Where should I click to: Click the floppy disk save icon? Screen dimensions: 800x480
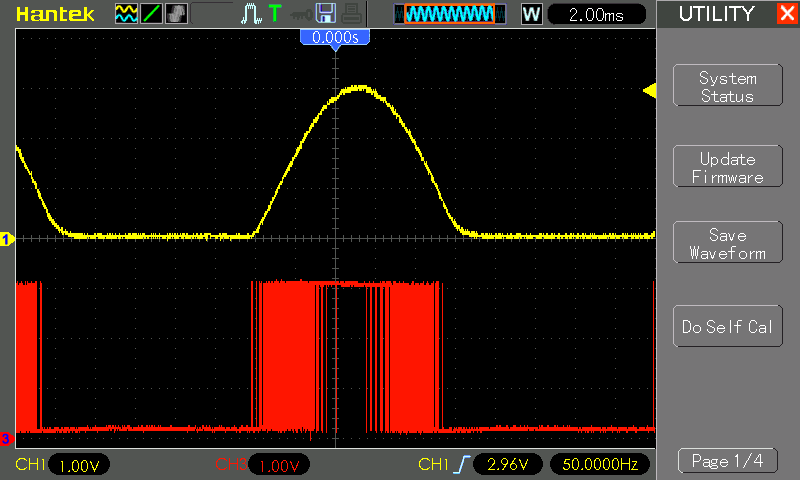click(325, 14)
